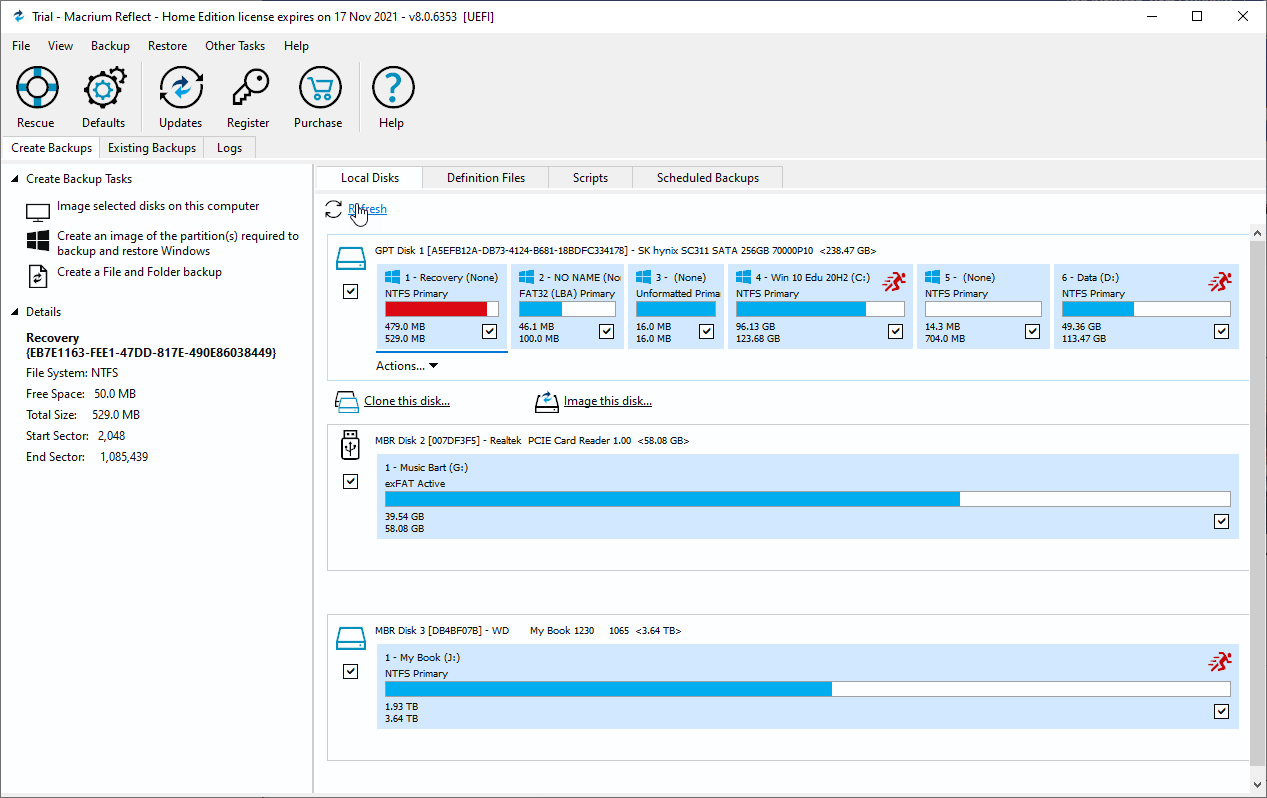Switch to the Existing Backups tab
1267x798 pixels.
coord(152,148)
